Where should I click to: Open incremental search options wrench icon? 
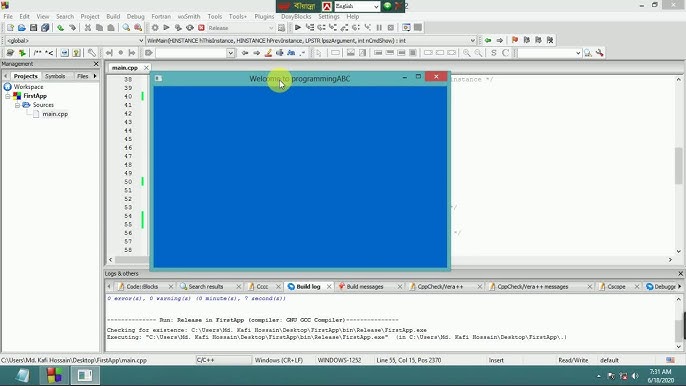click(600, 53)
